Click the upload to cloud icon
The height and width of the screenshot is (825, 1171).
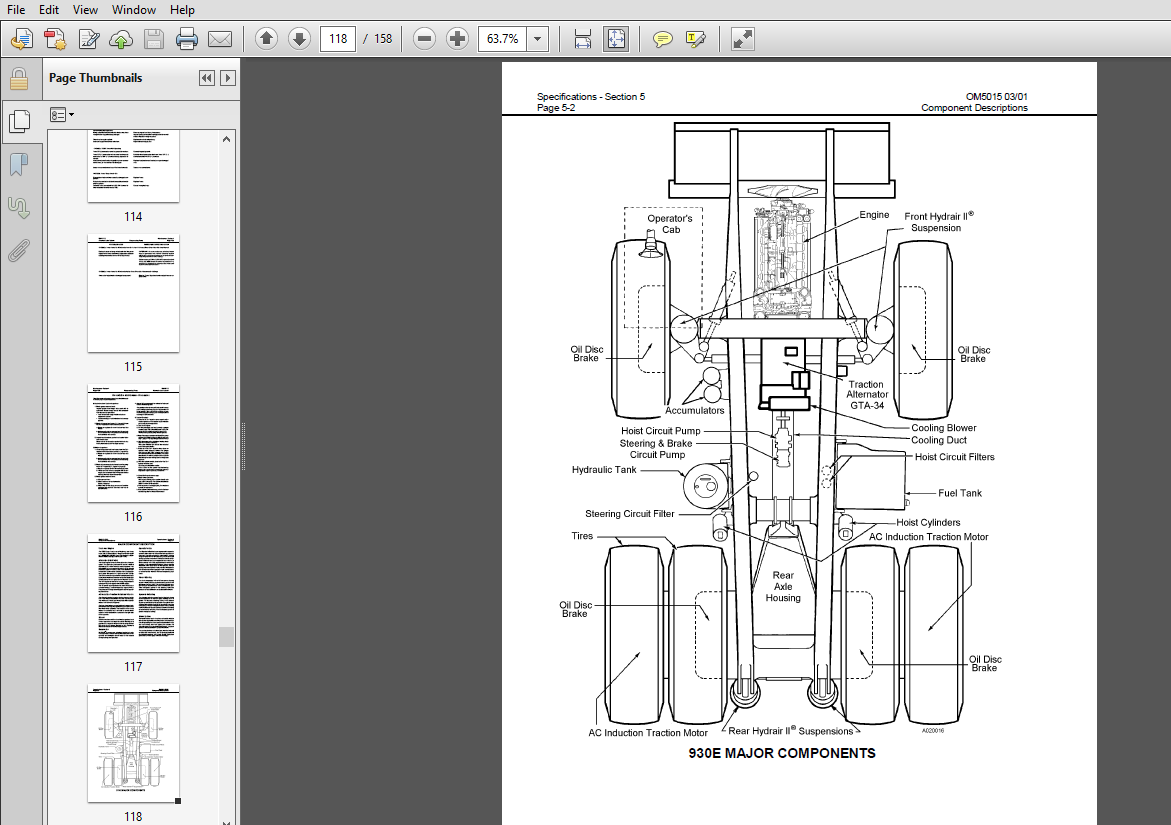click(x=121, y=39)
